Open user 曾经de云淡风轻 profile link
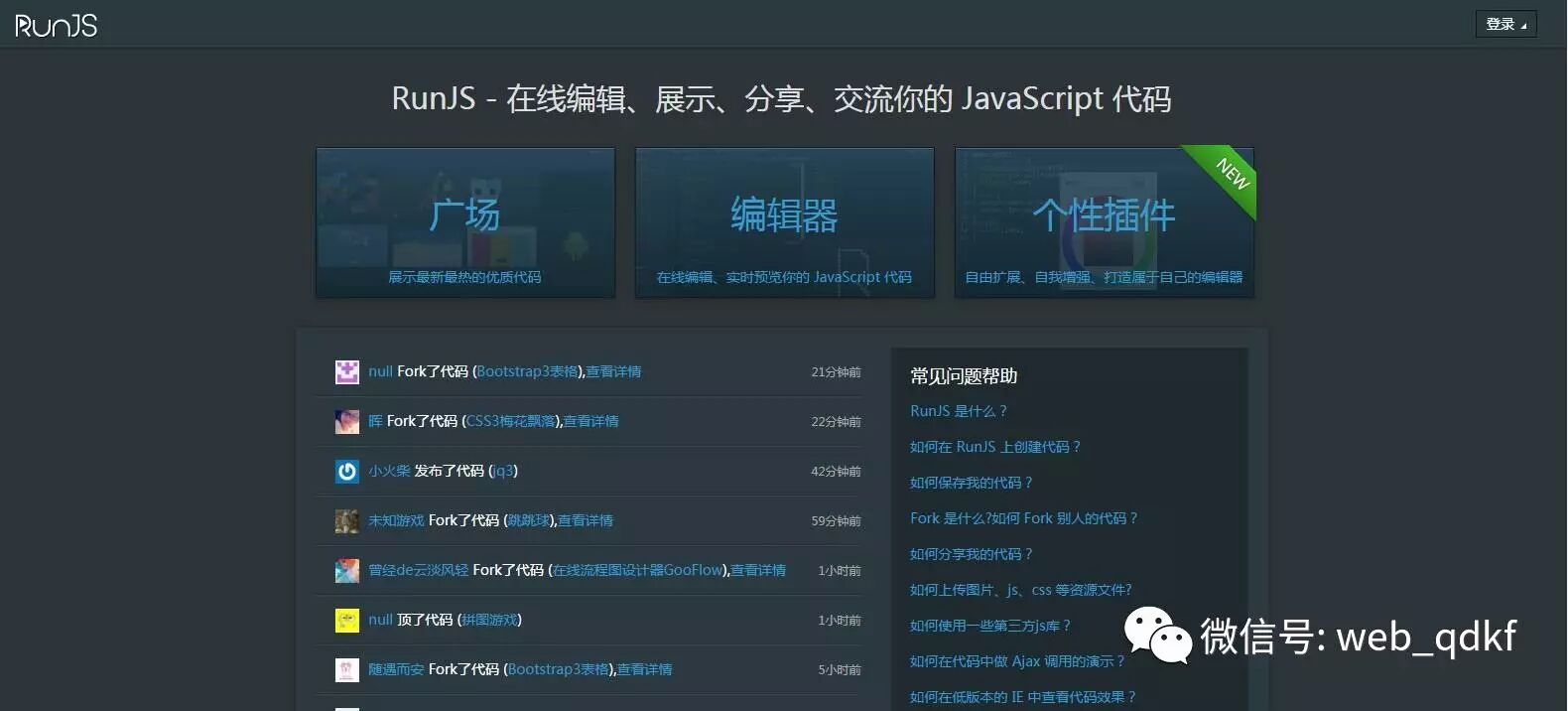The height and width of the screenshot is (711, 1568). [419, 570]
